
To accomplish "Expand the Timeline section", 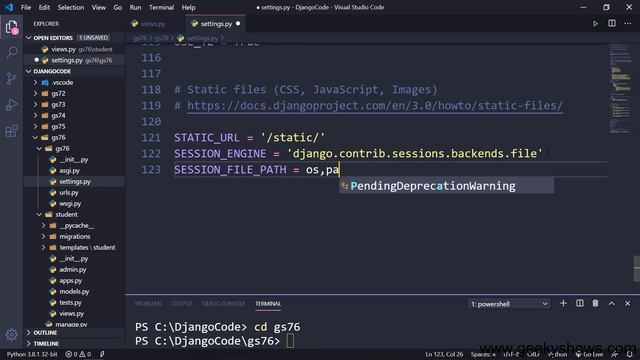I will pos(46,344).
